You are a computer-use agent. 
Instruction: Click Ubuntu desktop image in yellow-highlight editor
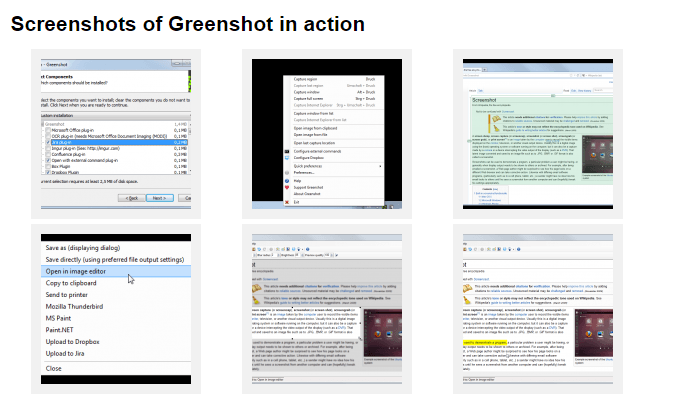[x=594, y=333]
